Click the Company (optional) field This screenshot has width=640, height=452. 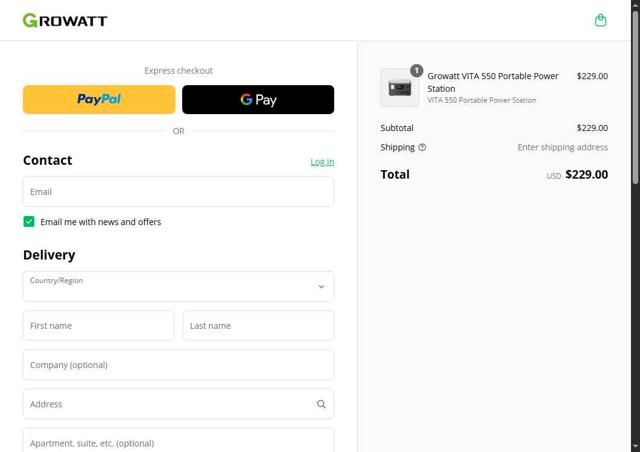[x=178, y=364]
